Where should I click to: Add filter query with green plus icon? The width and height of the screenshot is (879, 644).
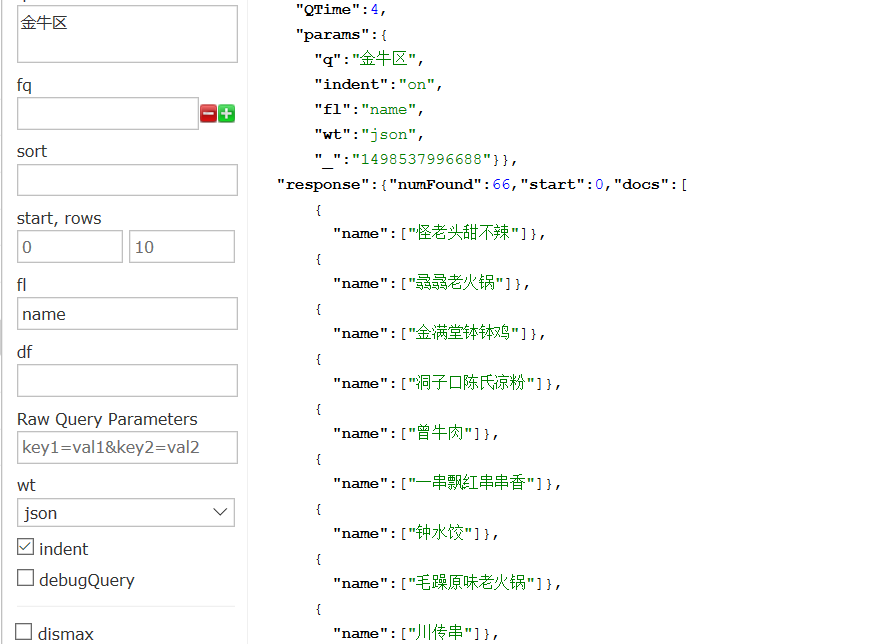226,114
